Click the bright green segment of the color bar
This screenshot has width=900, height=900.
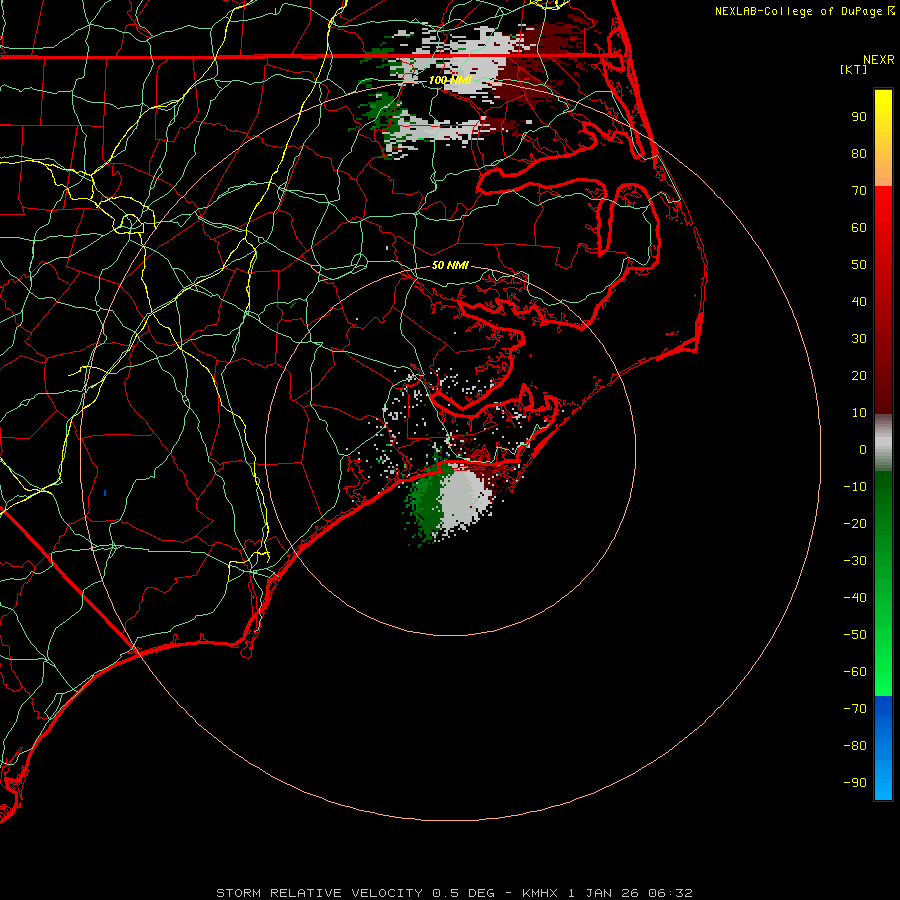click(883, 583)
